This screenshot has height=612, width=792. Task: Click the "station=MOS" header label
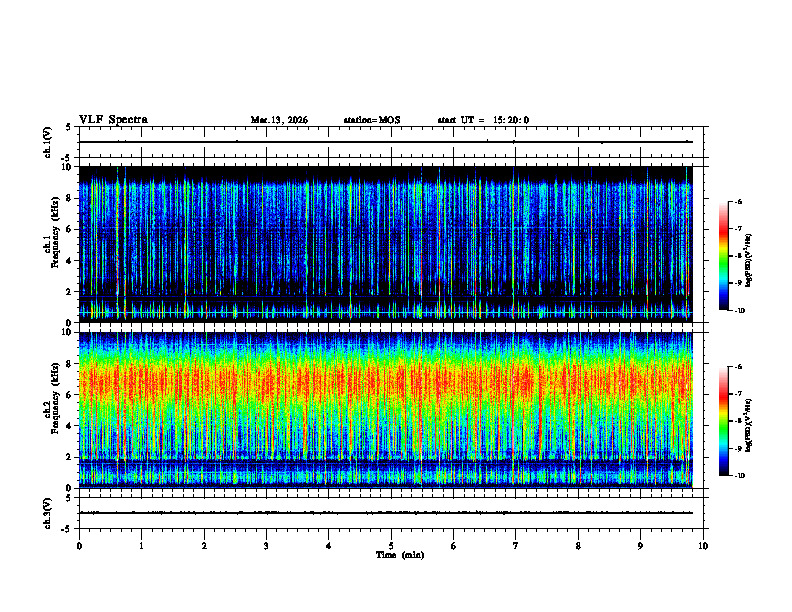pyautogui.click(x=372, y=120)
